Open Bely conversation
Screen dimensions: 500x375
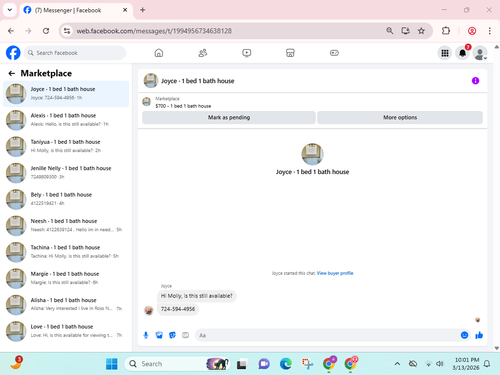coord(66,199)
